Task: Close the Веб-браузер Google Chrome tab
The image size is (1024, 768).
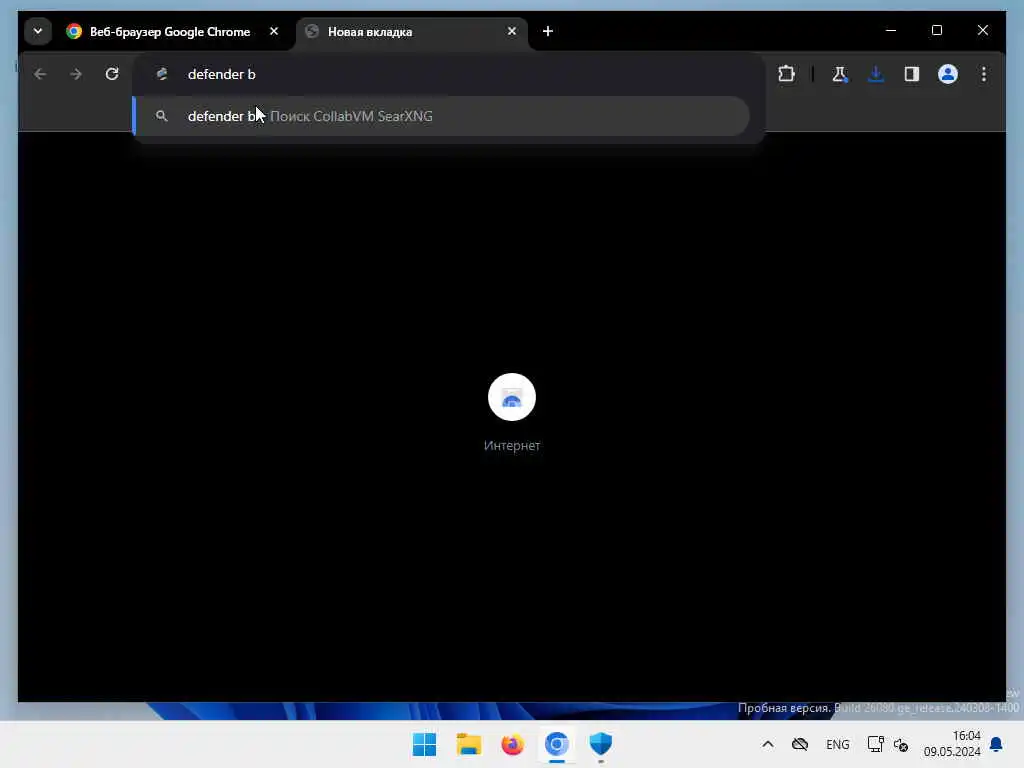Action: (x=274, y=31)
